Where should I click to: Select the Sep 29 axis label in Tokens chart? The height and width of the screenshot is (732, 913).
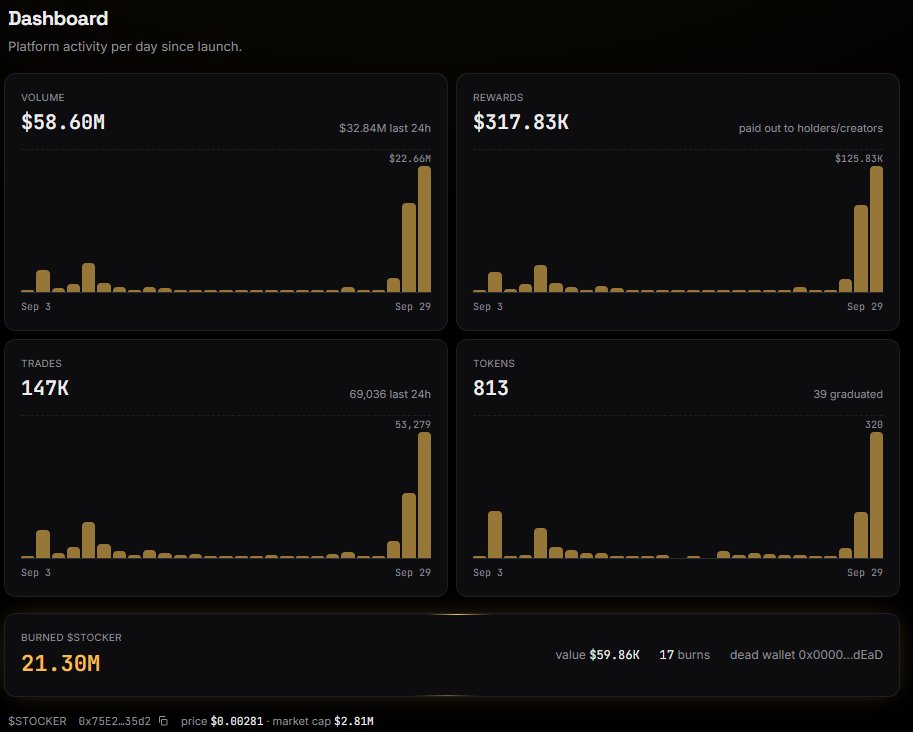(865, 572)
